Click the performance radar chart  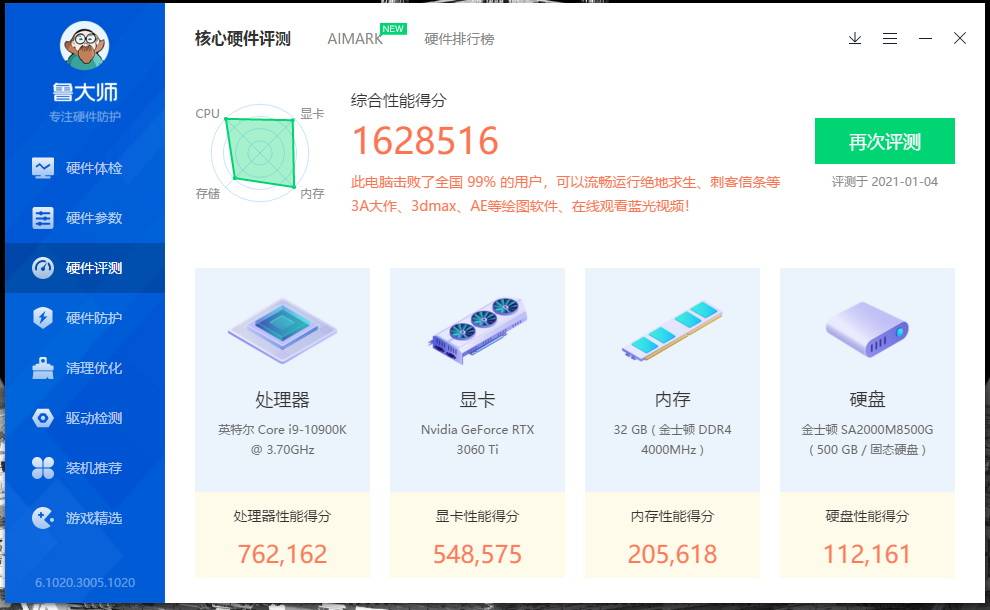[x=260, y=153]
